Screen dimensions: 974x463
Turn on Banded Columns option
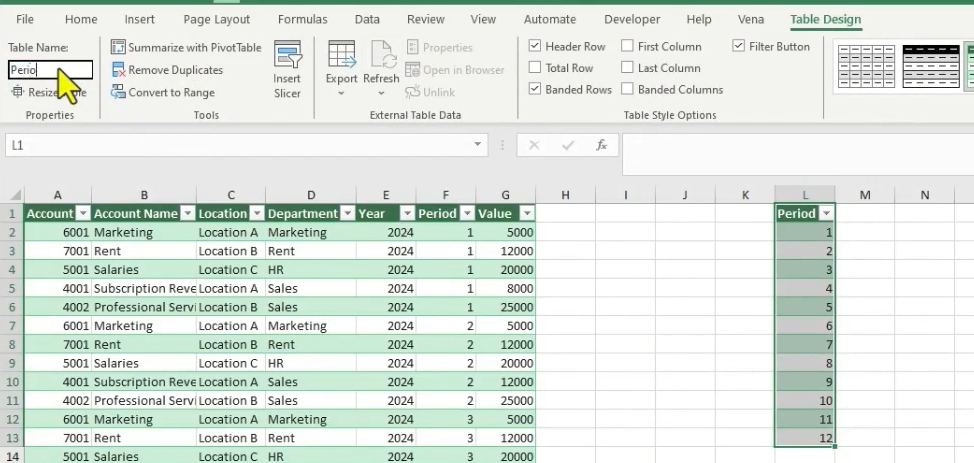coord(628,89)
